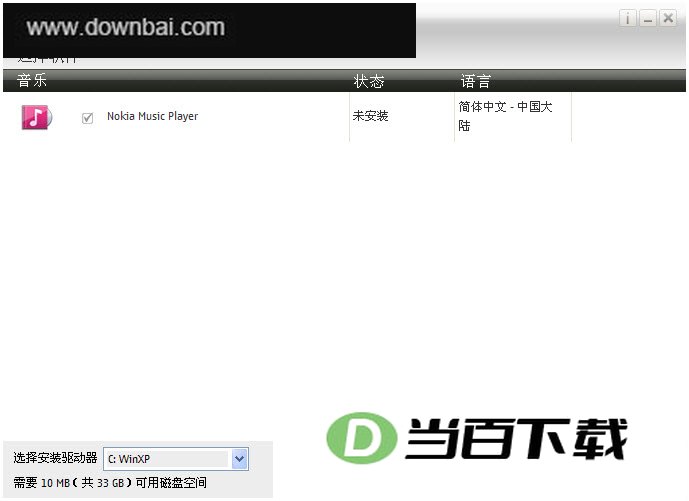Click the 音乐 column header
The height and width of the screenshot is (501, 689).
pos(32,81)
